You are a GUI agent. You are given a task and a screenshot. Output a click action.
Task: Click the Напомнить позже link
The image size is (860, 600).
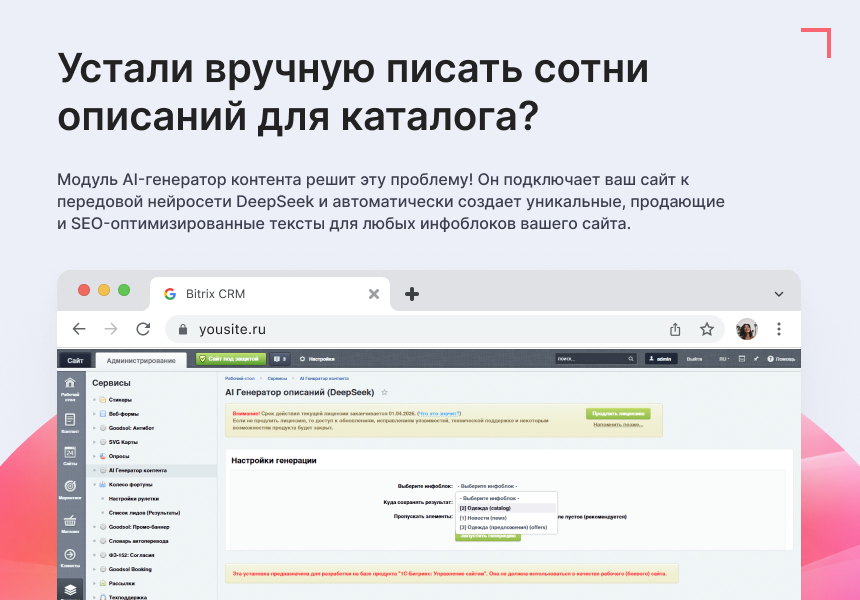[618, 424]
